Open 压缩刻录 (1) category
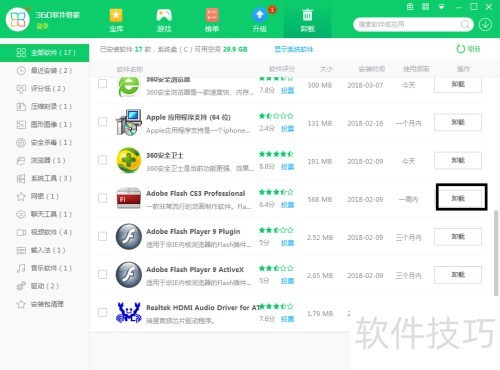The image size is (500, 370). [x=44, y=107]
